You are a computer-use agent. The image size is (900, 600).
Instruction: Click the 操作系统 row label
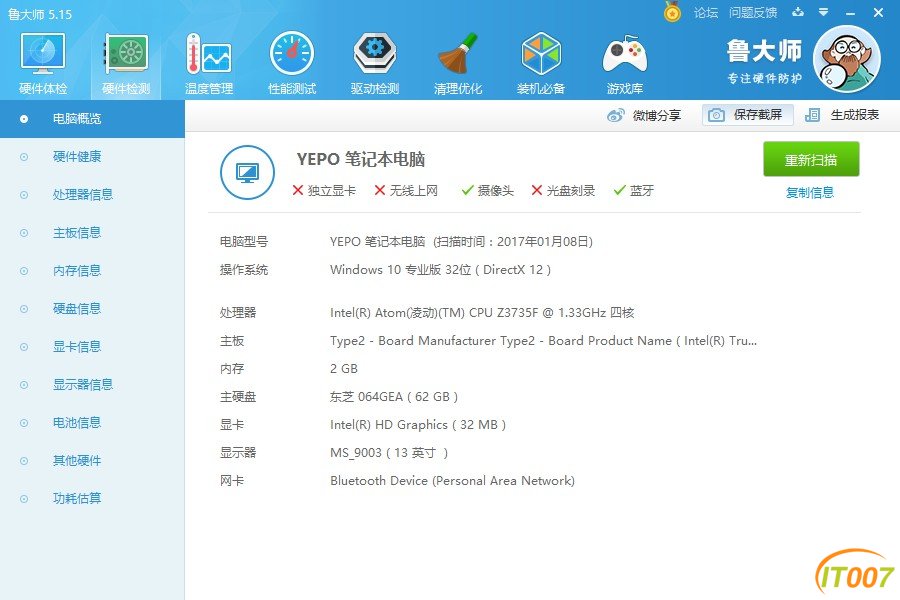pos(244,270)
